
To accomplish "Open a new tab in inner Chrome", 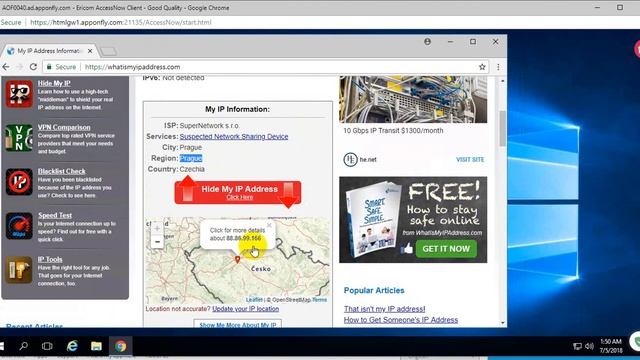I will pyautogui.click(x=109, y=51).
